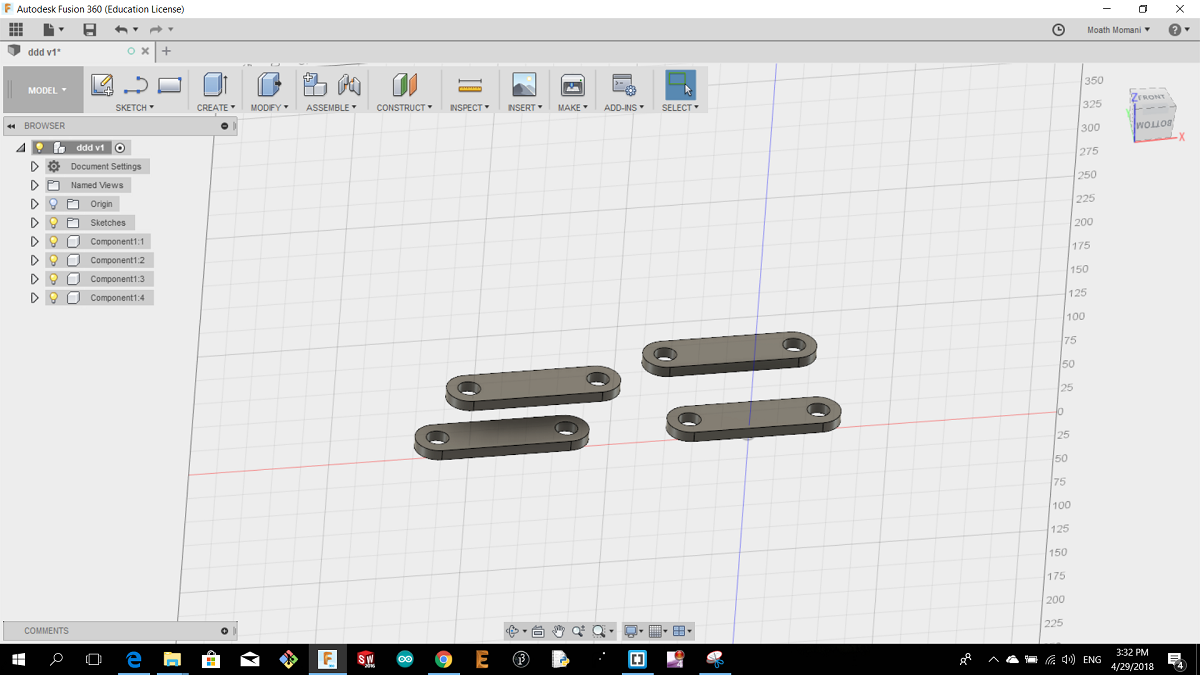Select the Rectangle sketch tool
The image size is (1200, 675).
[170, 85]
